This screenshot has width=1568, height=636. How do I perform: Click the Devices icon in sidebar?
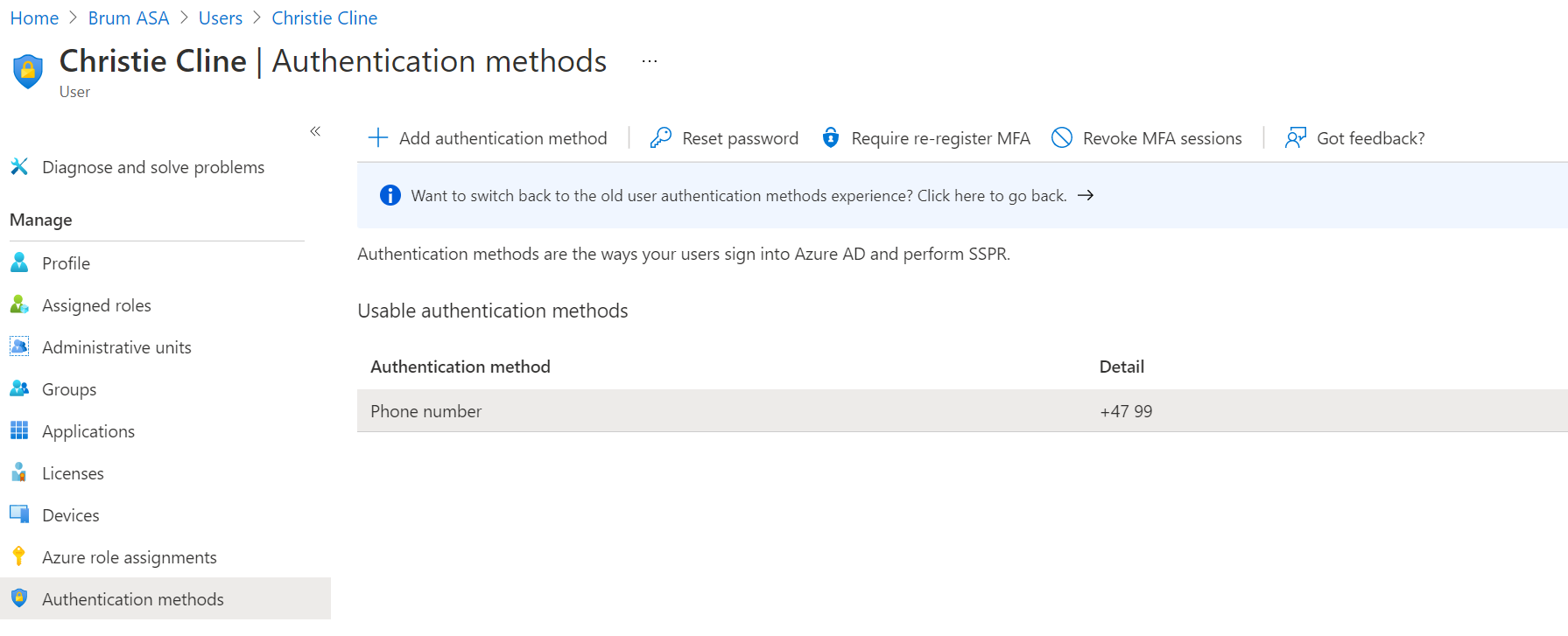(19, 514)
